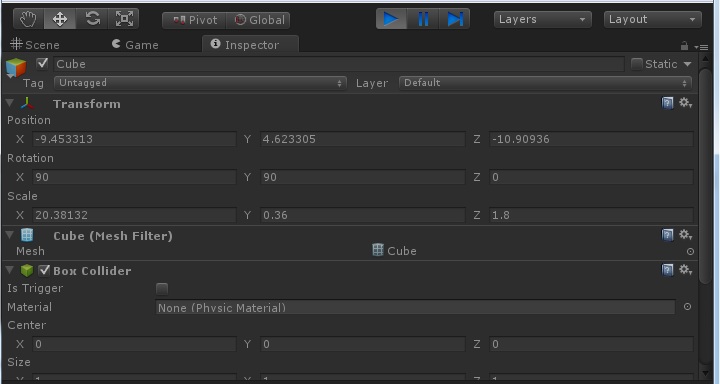Select the Inspector tab
The image size is (720, 384).
[250, 44]
